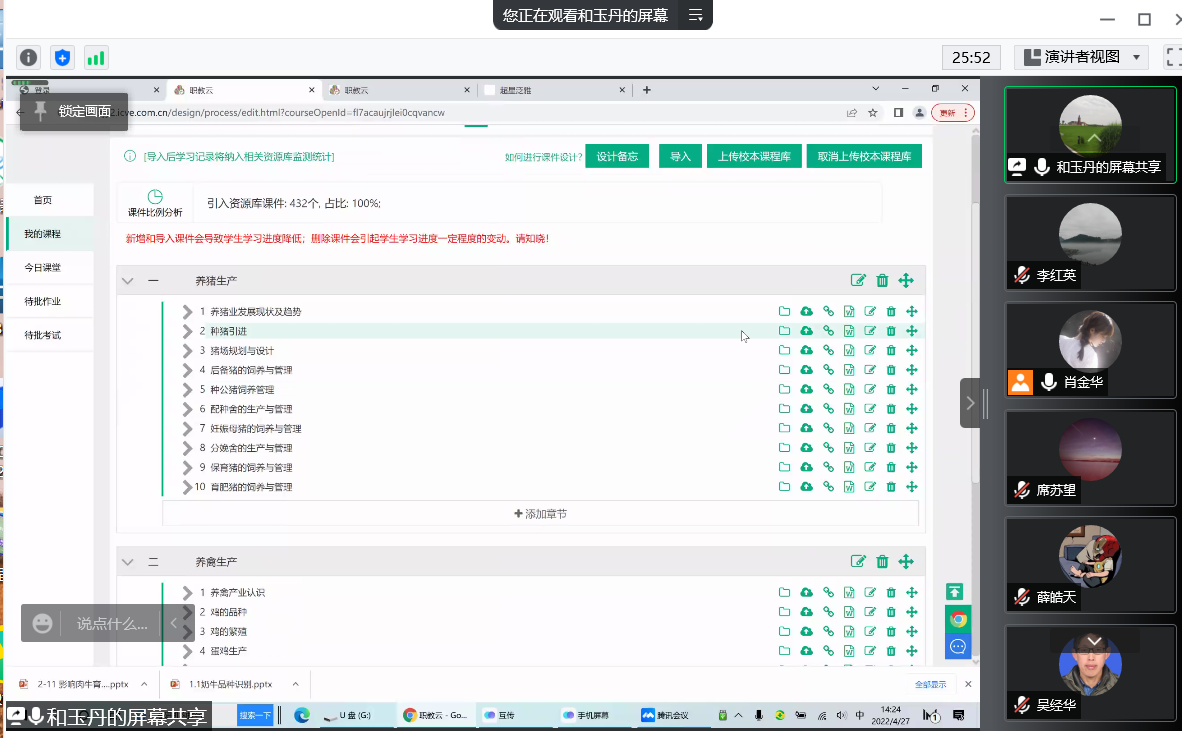
Task: Collapse the 养猪生产 module
Action: pos(127,281)
